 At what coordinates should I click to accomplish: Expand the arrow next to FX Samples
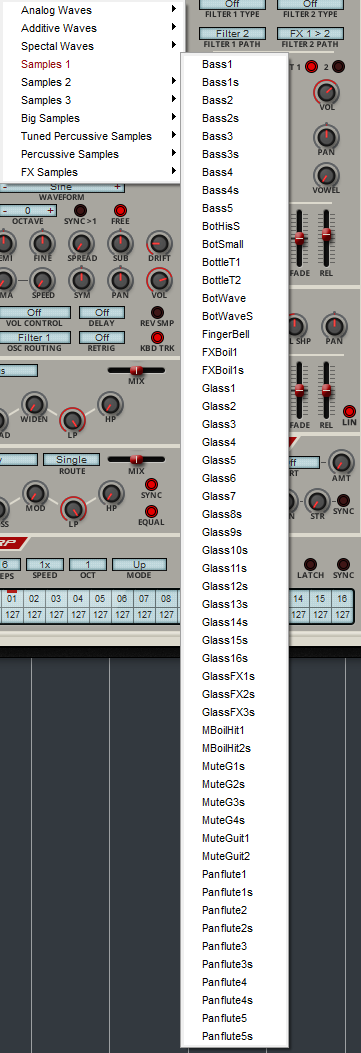[174, 172]
